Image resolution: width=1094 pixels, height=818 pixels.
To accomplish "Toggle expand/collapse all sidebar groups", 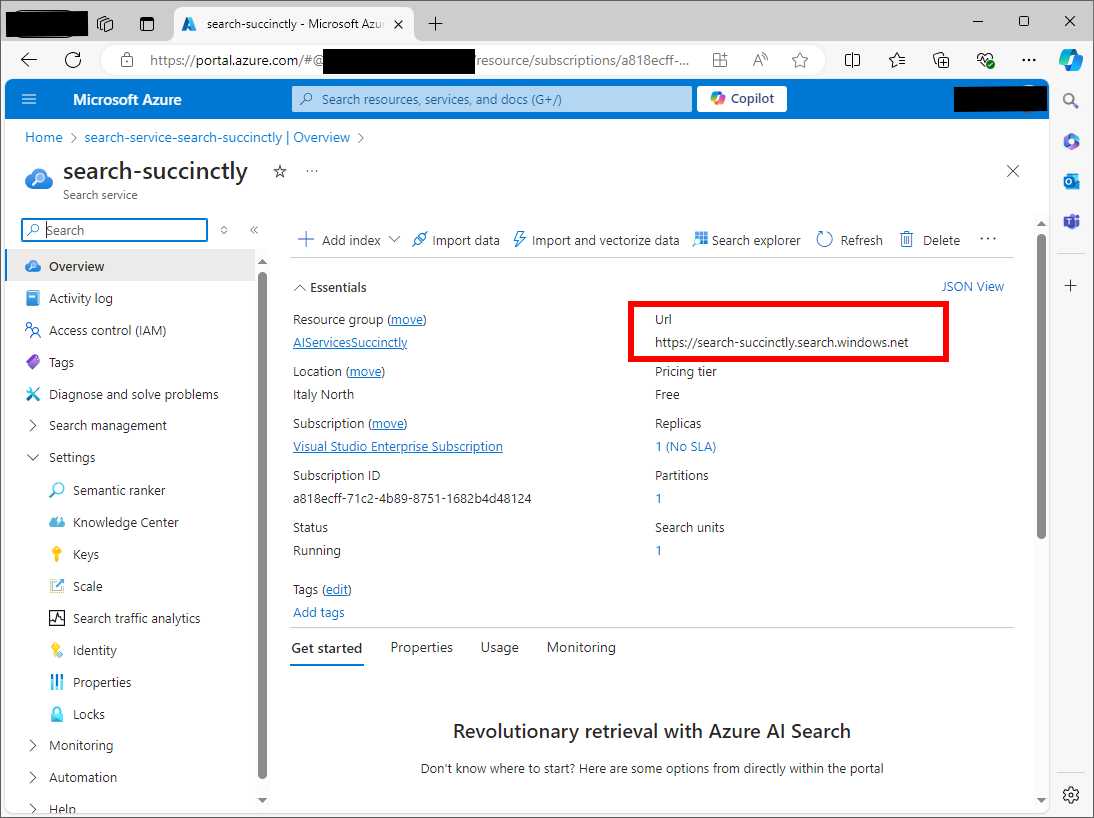I will click(x=224, y=230).
